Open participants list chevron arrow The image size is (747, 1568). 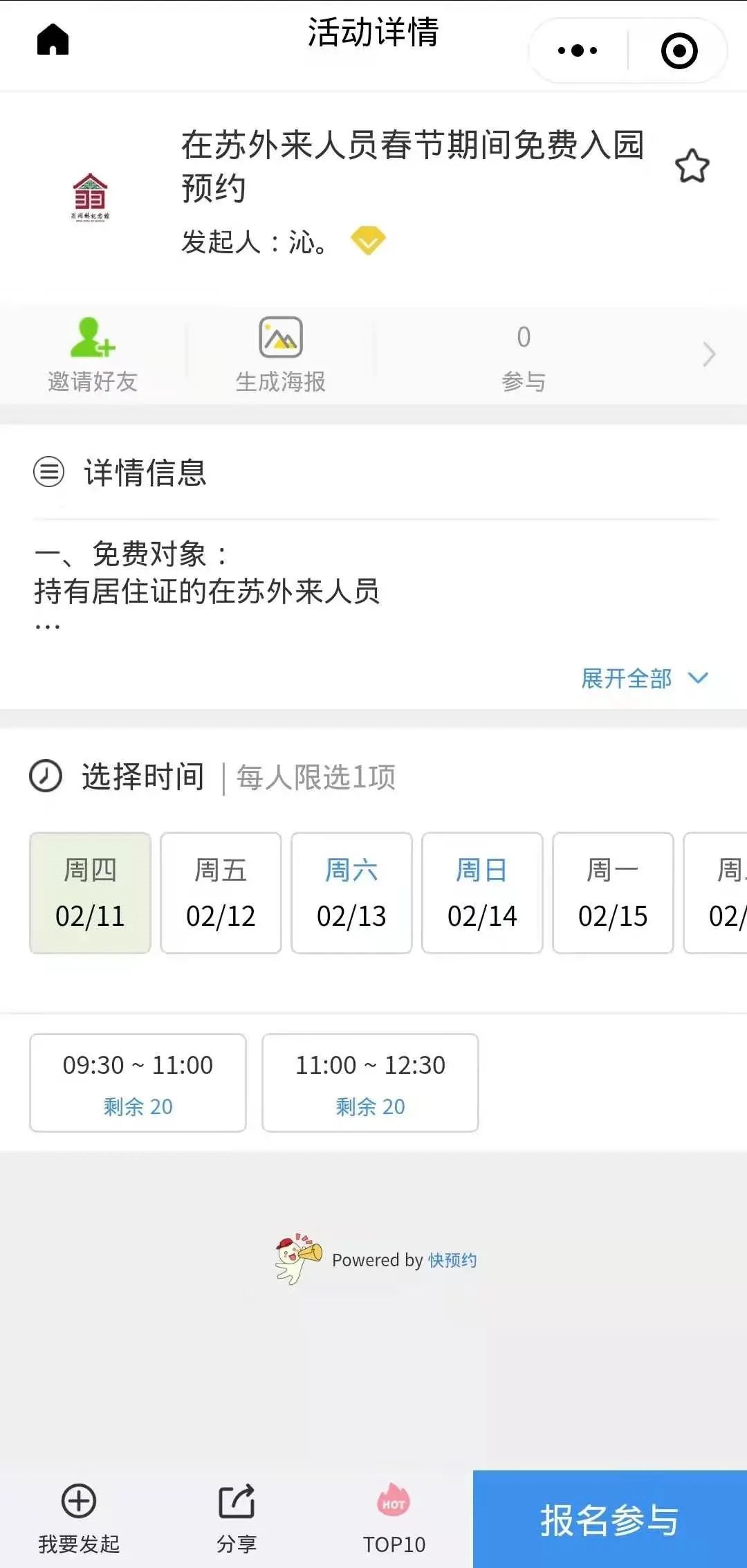[x=708, y=354]
